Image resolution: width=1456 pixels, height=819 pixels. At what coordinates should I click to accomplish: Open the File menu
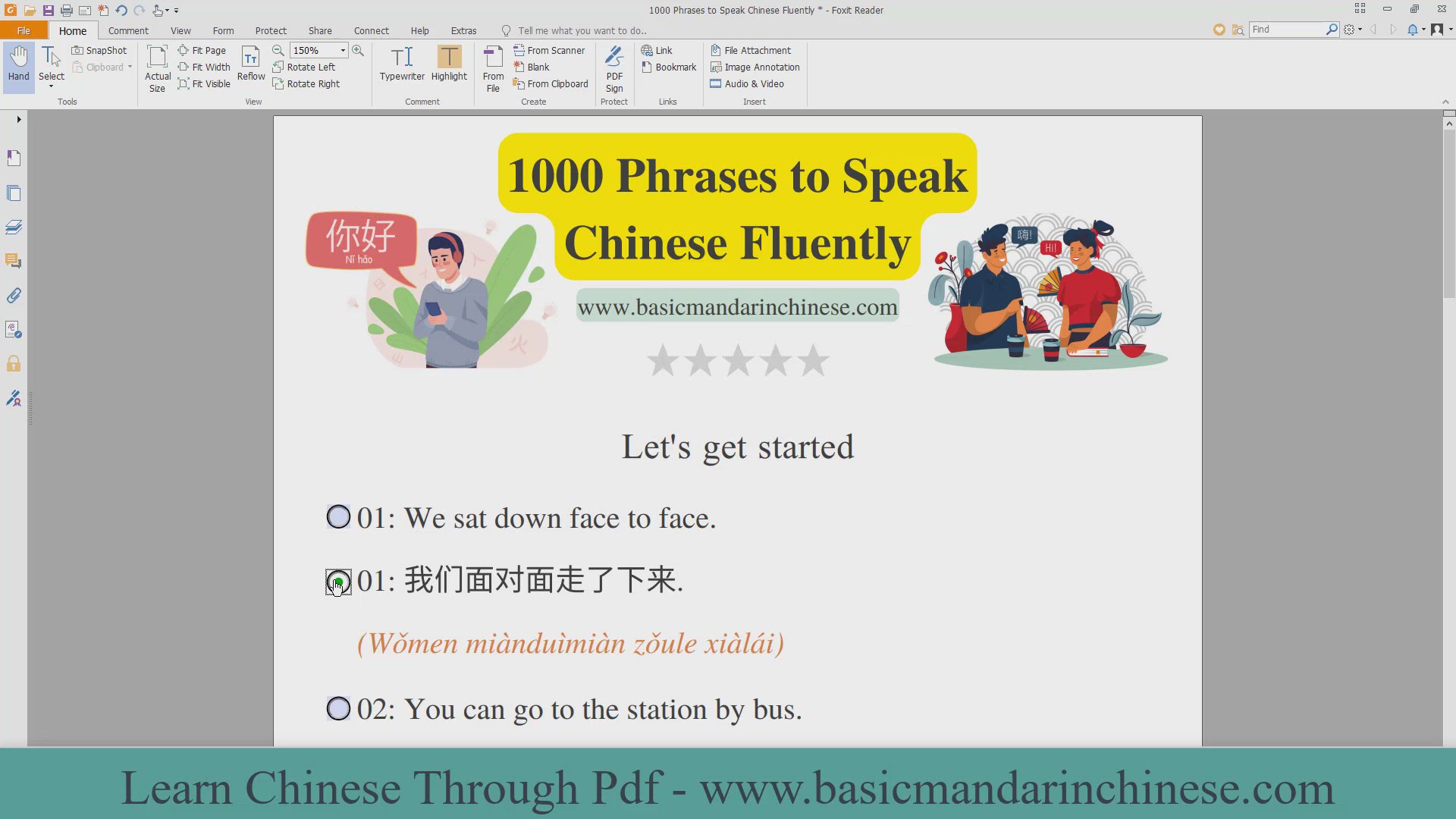coord(24,31)
